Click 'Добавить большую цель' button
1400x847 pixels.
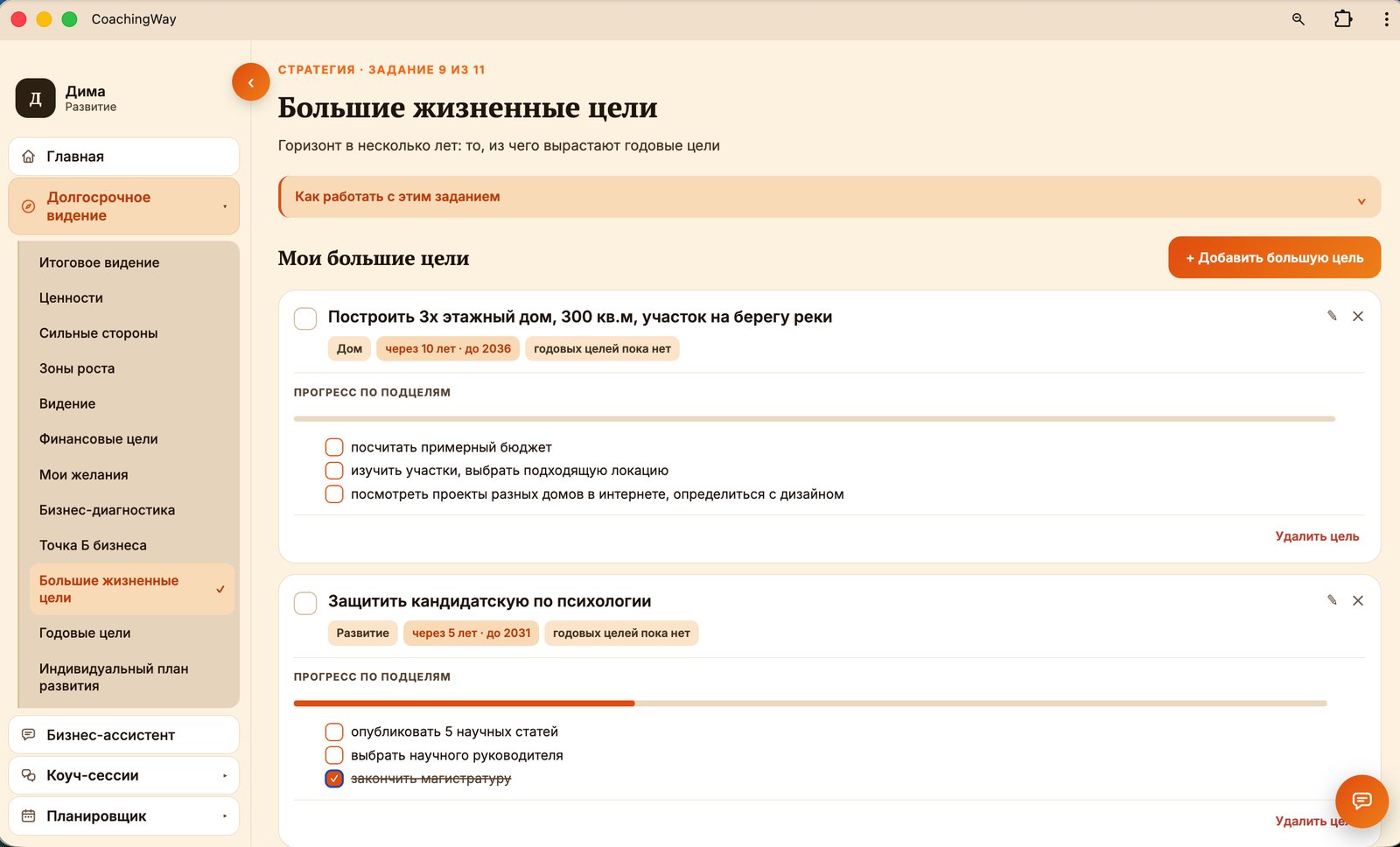point(1274,257)
